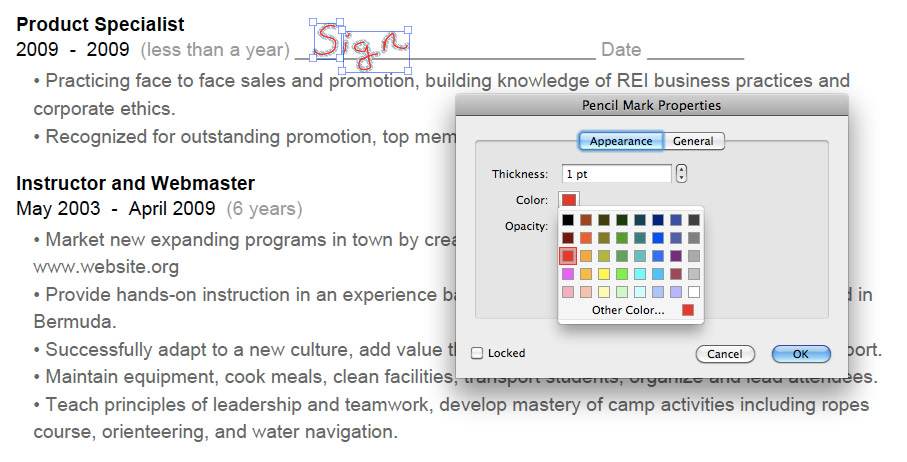Pick the white swatch in the palette
Viewport: 907px width, 462px height.
(x=694, y=291)
